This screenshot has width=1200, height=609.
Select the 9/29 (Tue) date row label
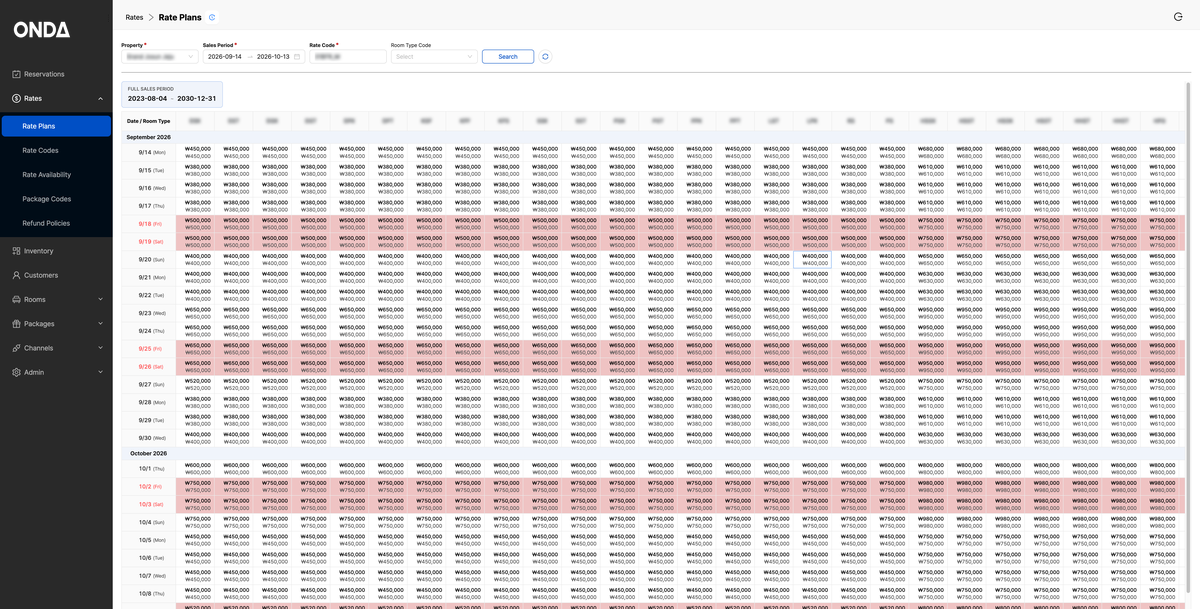click(x=152, y=420)
